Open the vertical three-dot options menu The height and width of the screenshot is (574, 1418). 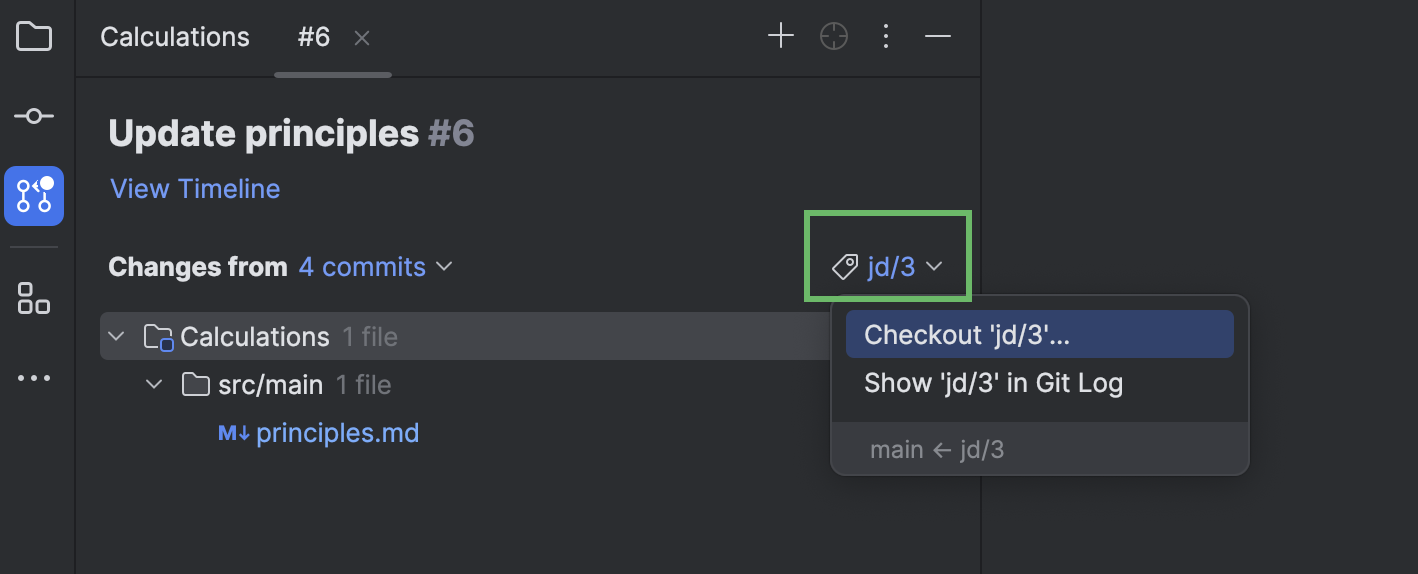pyautogui.click(x=885, y=37)
